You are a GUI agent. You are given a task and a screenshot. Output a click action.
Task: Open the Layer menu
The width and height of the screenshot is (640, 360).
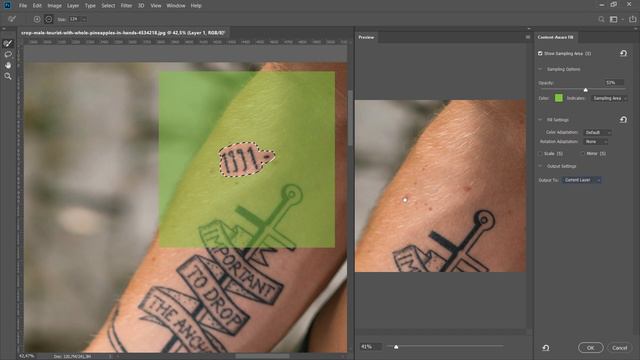pyautogui.click(x=73, y=6)
